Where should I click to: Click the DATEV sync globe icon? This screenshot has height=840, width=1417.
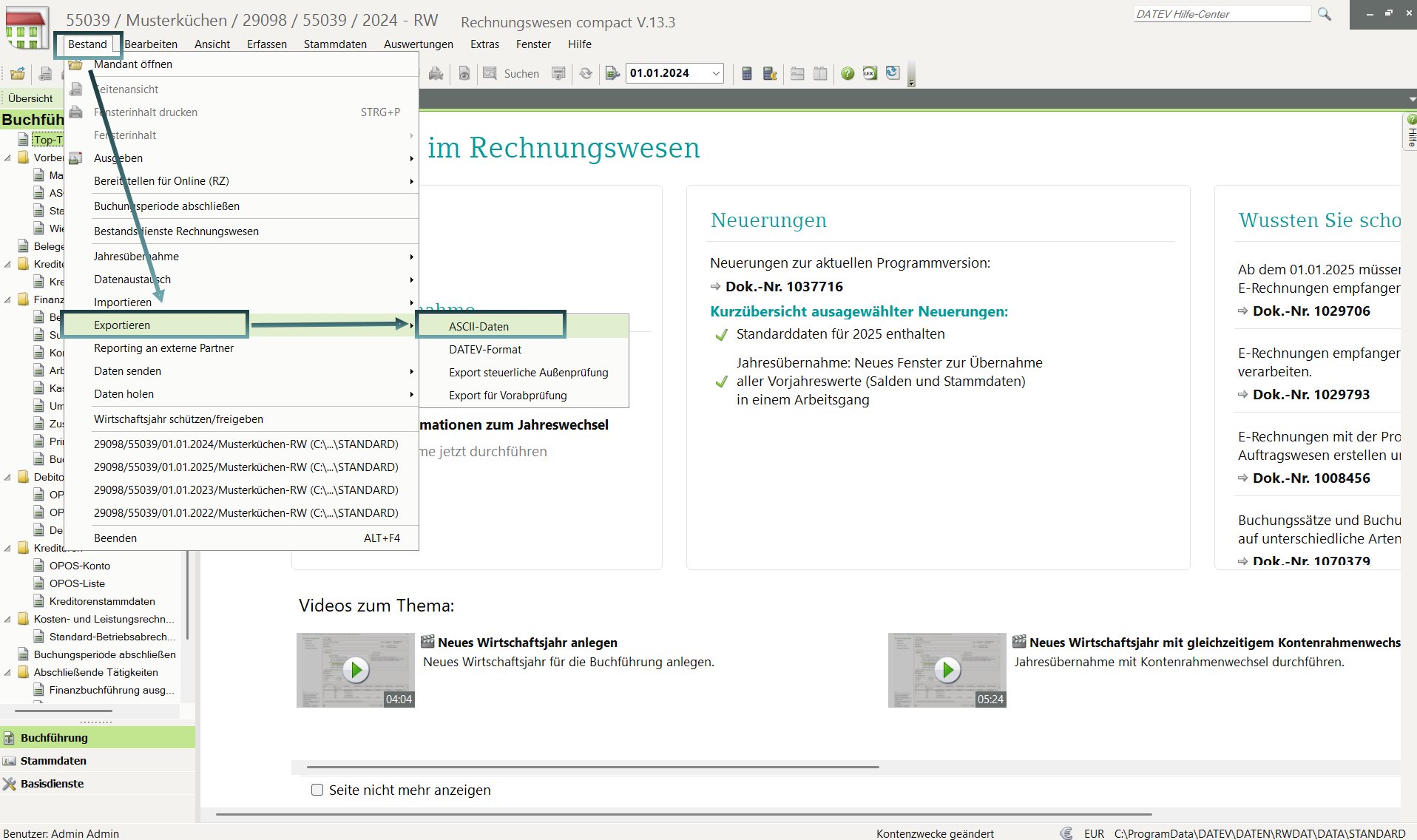pos(893,73)
